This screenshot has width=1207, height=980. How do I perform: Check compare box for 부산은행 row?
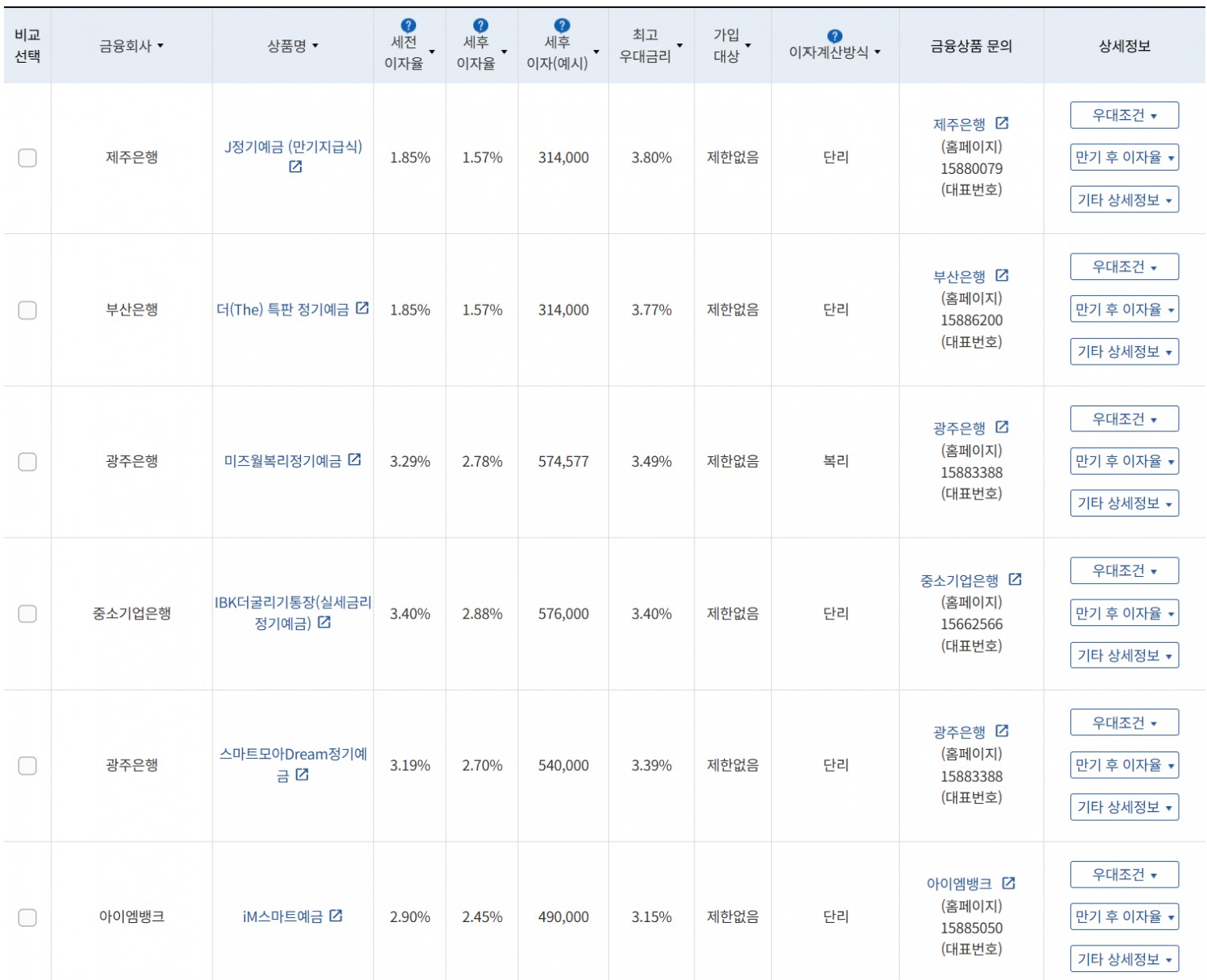point(27,310)
